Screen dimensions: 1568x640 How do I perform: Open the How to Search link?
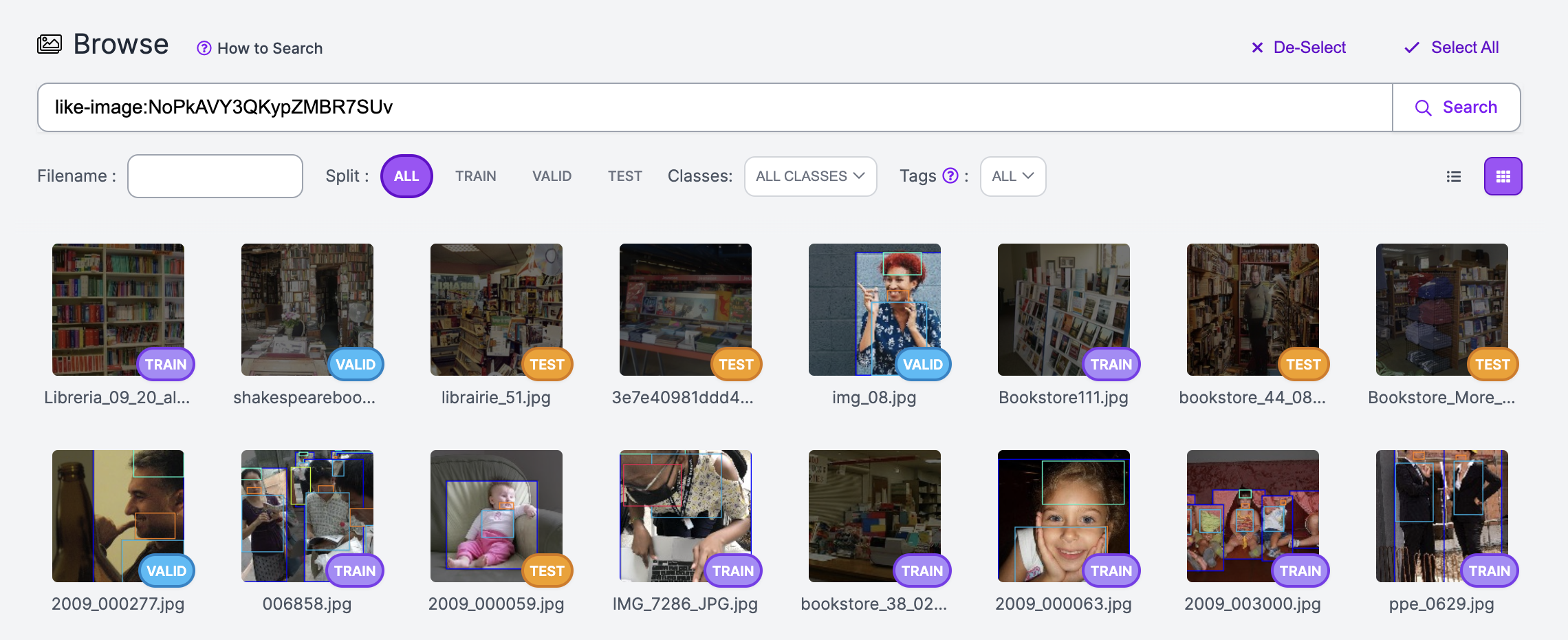270,48
